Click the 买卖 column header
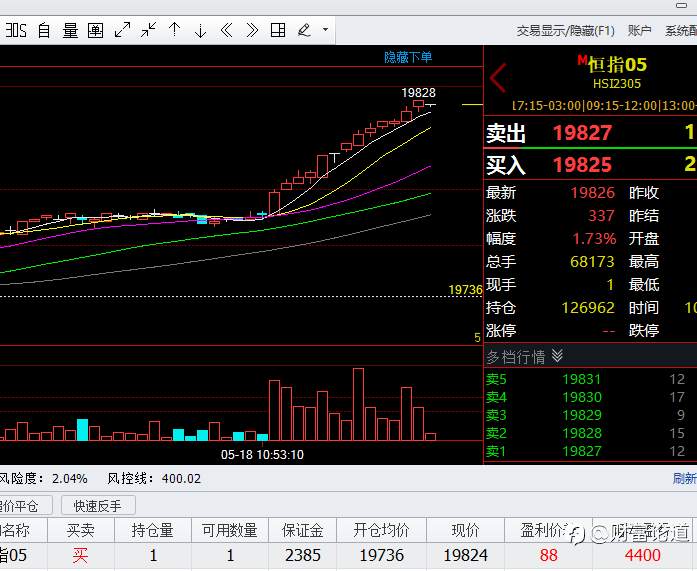The image size is (697, 571). (80, 530)
